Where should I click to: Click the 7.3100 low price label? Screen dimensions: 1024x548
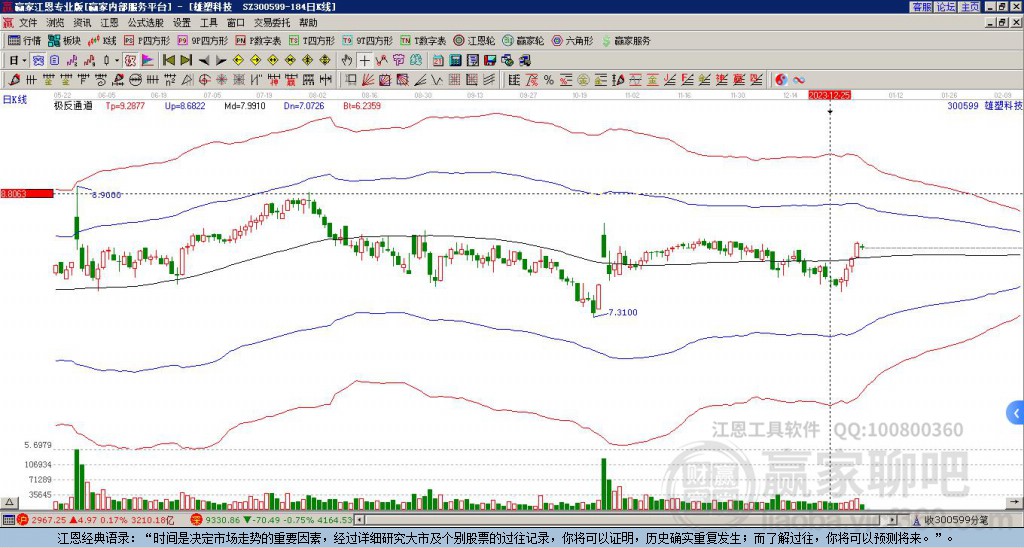coord(622,312)
